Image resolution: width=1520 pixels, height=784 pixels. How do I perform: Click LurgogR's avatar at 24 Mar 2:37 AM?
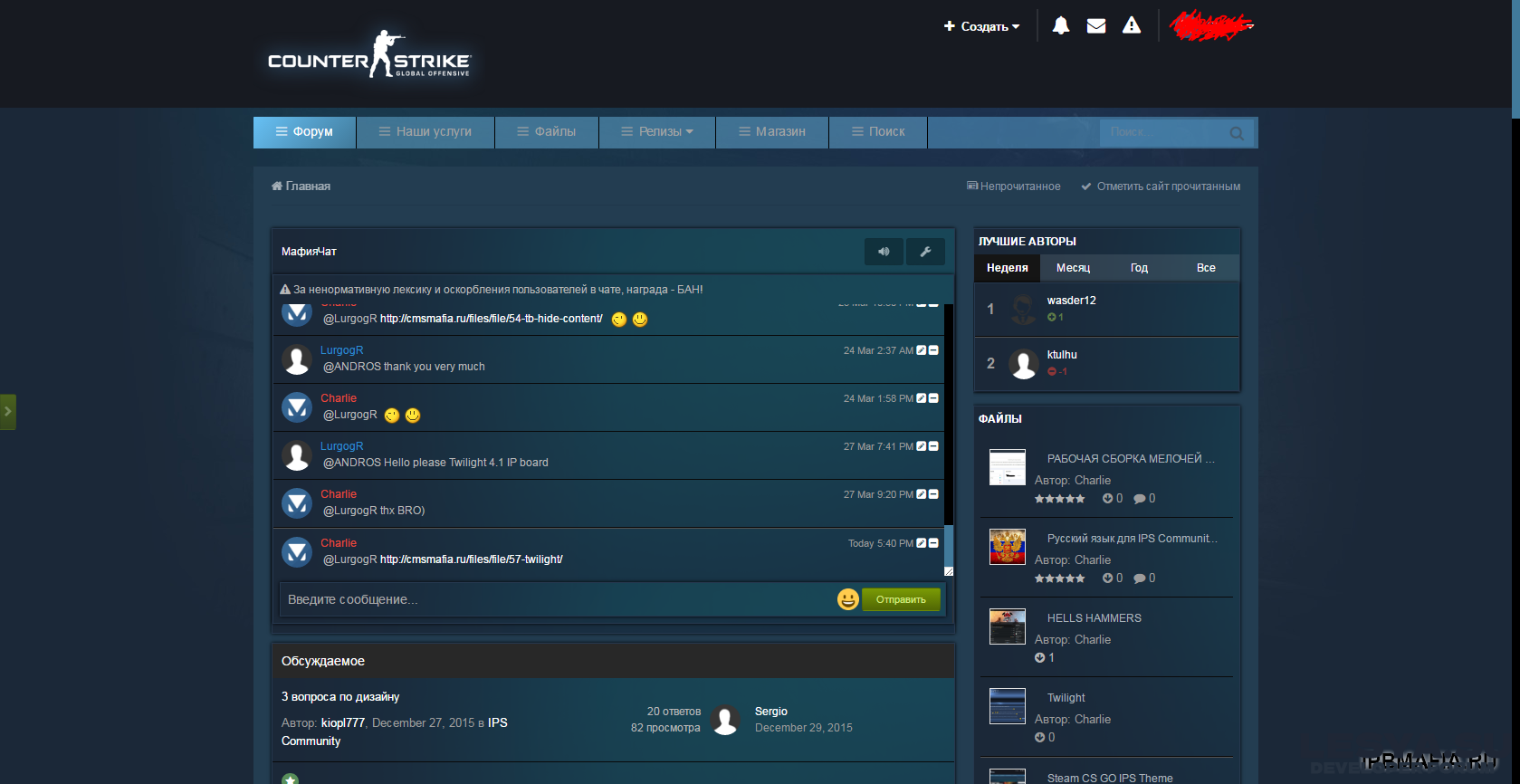(x=297, y=359)
